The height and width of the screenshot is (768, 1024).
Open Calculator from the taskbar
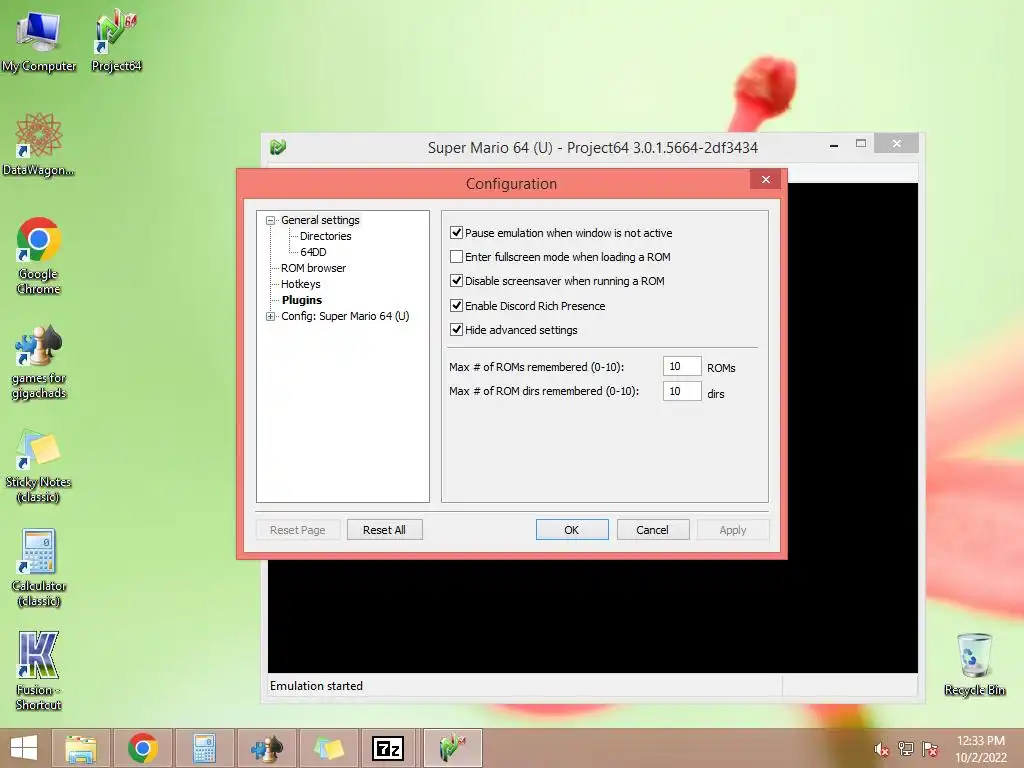tap(204, 748)
